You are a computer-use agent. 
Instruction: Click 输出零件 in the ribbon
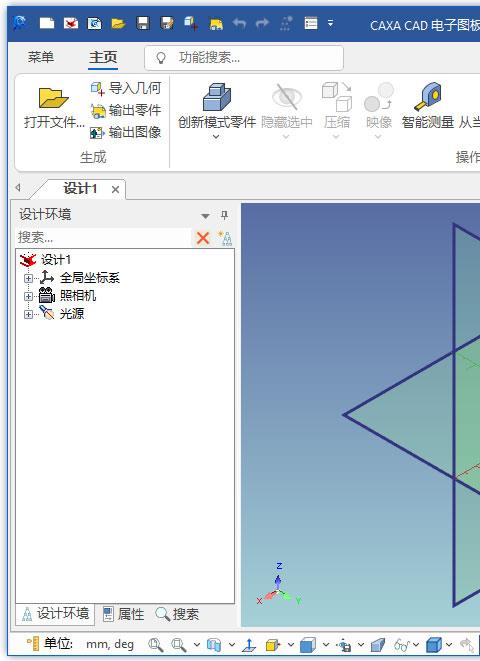[x=126, y=110]
